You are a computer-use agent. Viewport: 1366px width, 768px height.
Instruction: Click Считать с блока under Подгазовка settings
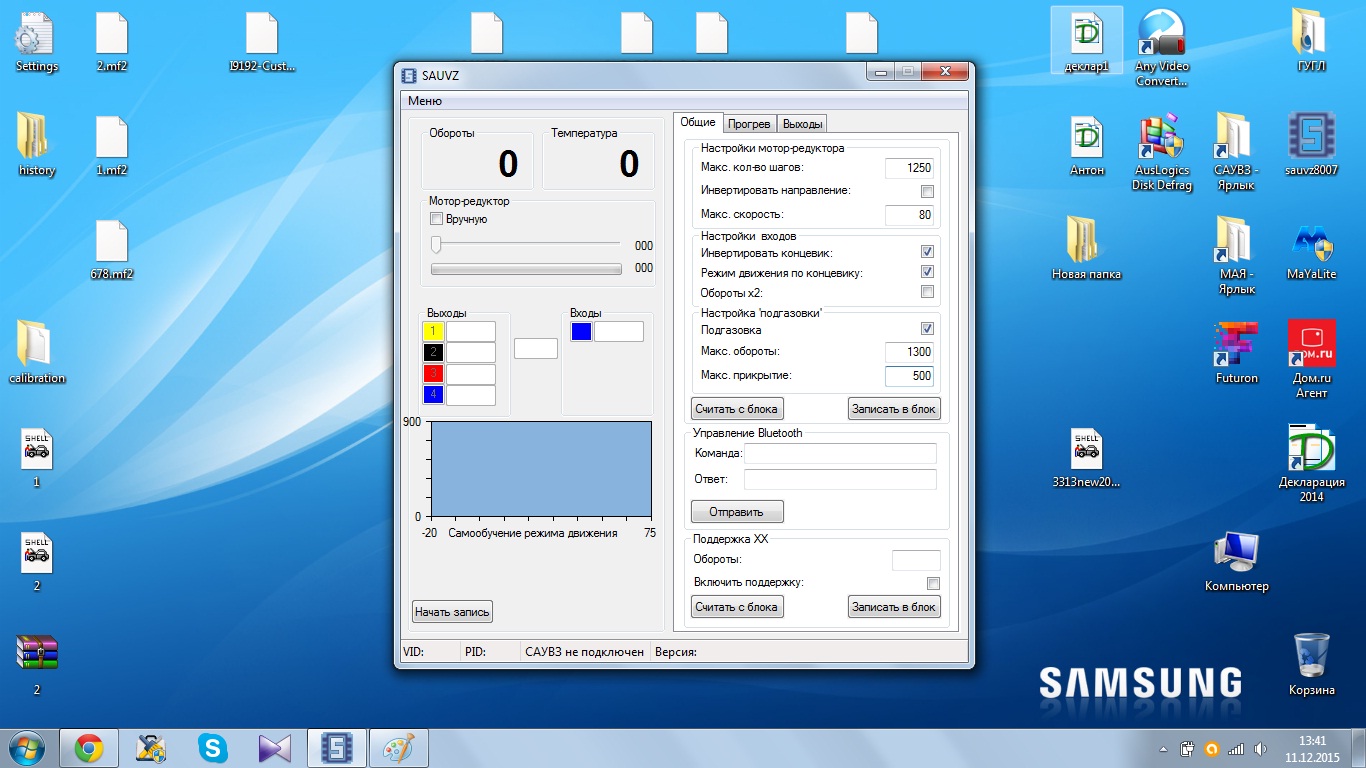click(737, 408)
